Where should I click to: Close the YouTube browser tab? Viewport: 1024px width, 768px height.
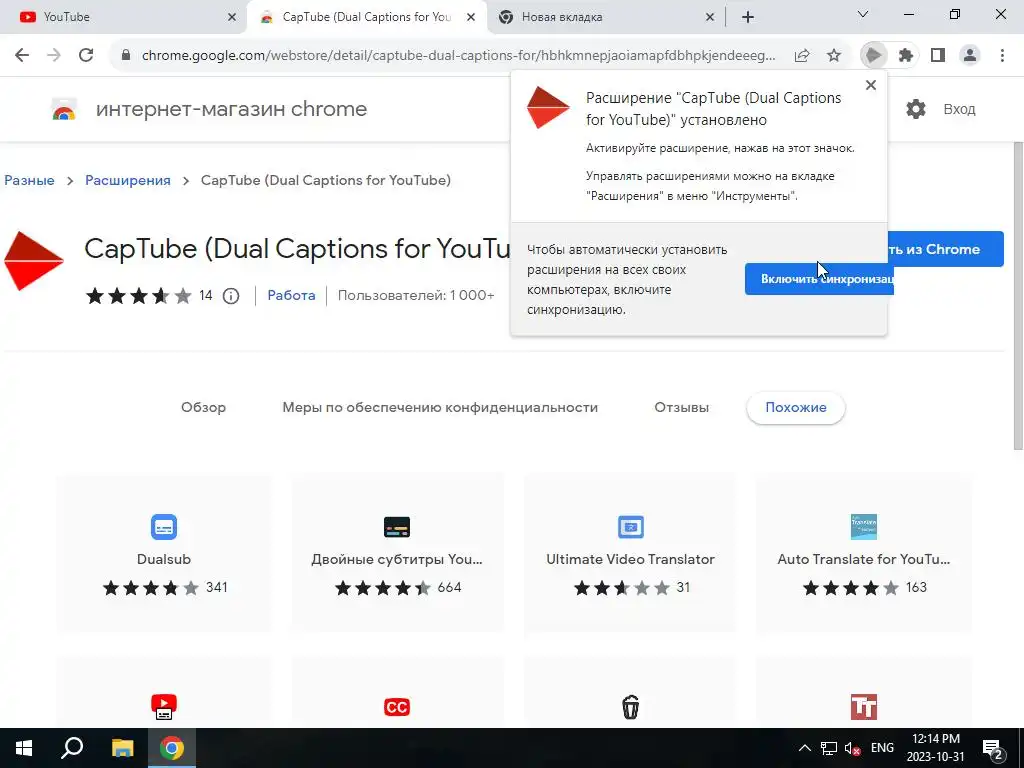click(x=231, y=17)
